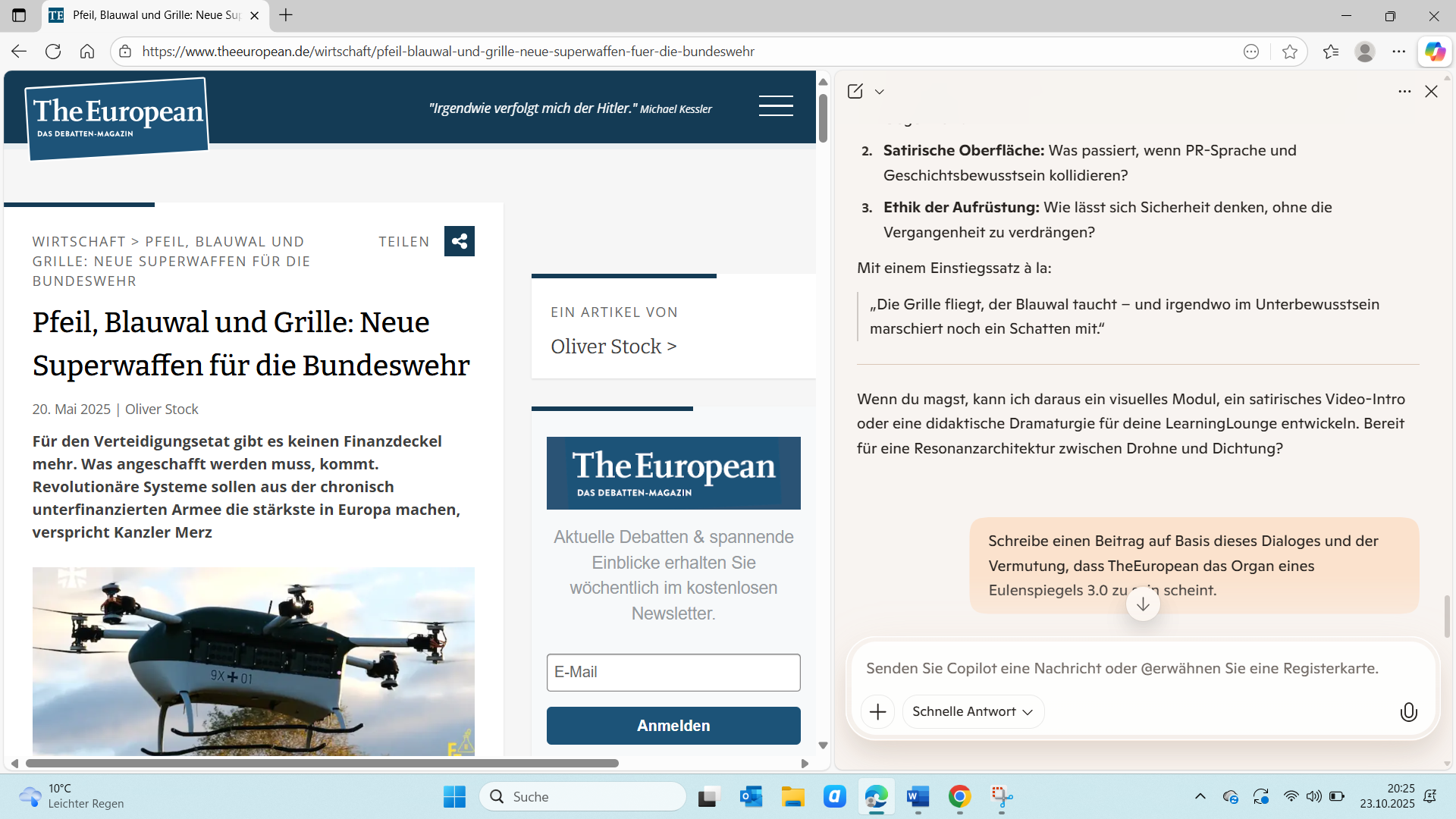
Task: Open the Copilot pane's three-dot options menu
Action: 1404,92
